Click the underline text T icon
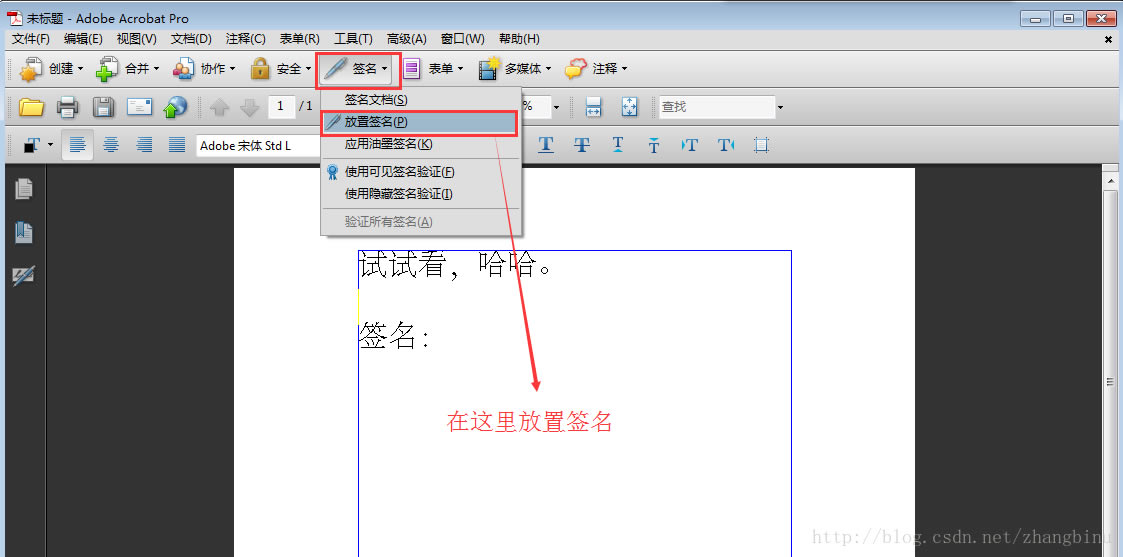The height and width of the screenshot is (557, 1123). [546, 145]
